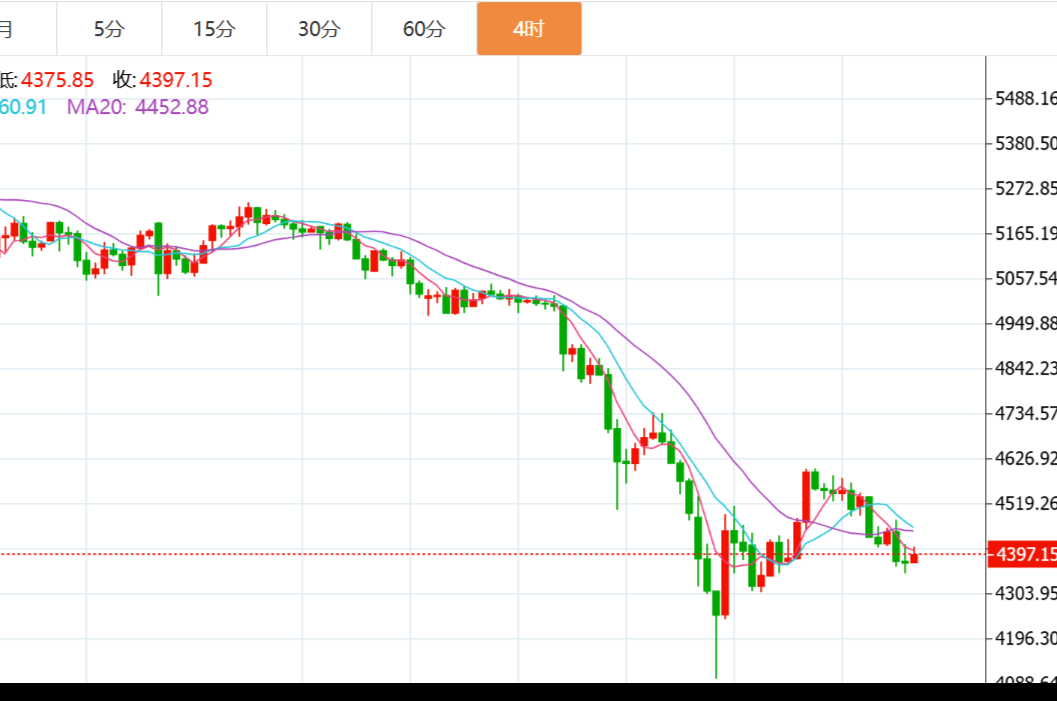
Task: Click the 4303.95 price axis label
Action: [1024, 593]
